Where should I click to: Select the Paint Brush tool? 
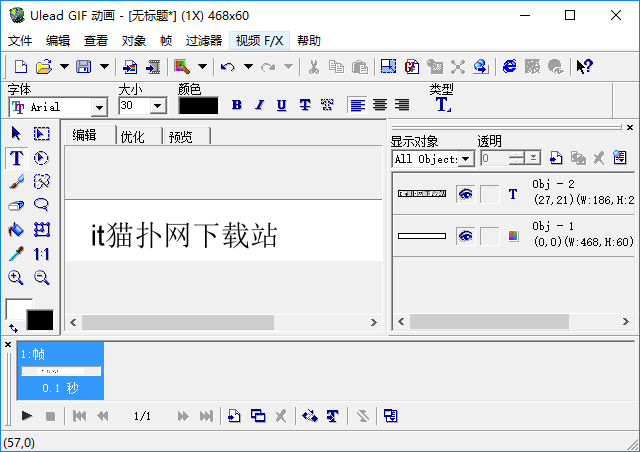pyautogui.click(x=16, y=182)
